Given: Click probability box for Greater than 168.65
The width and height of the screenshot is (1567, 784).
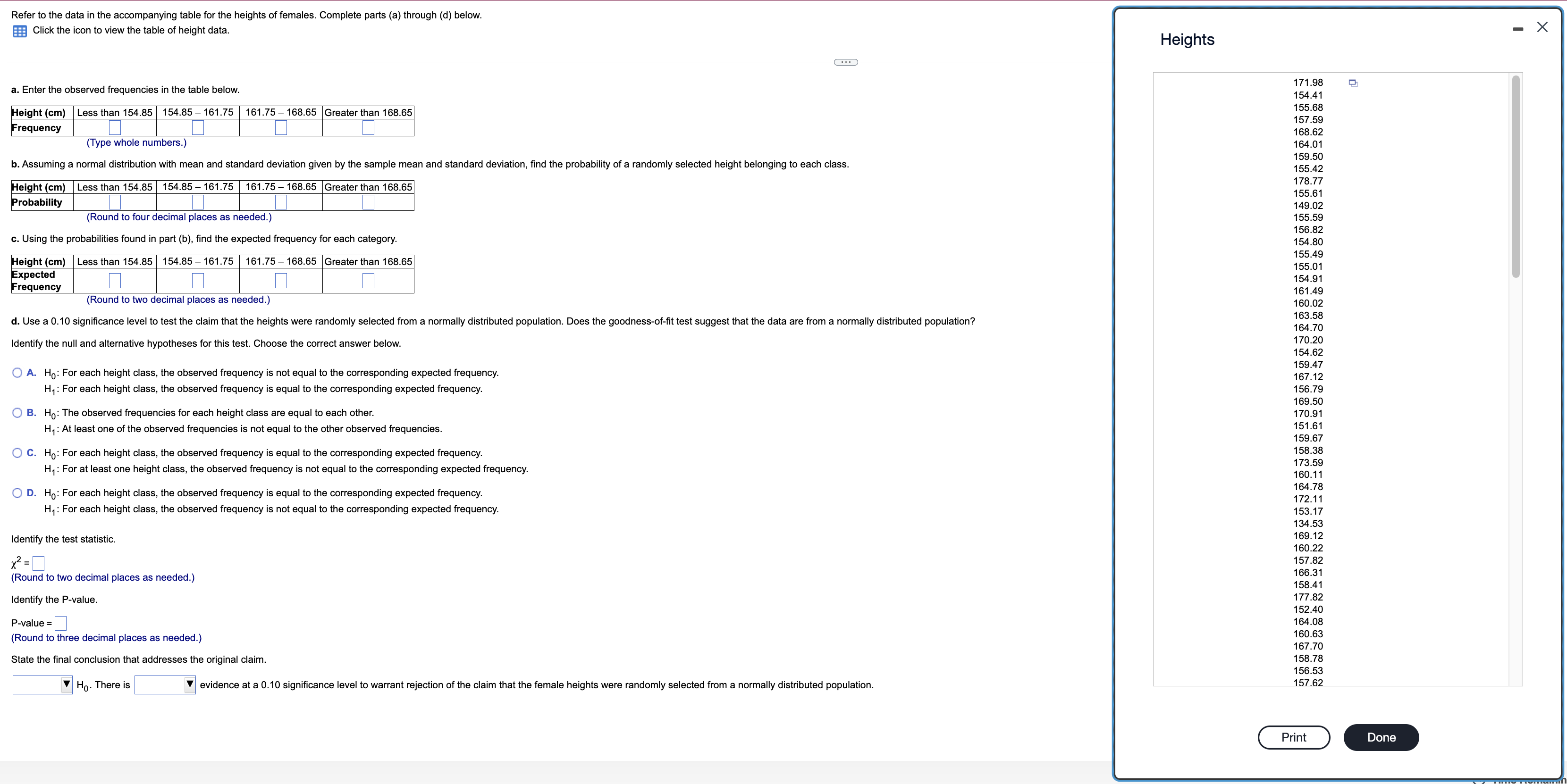Looking at the screenshot, I should [x=368, y=202].
